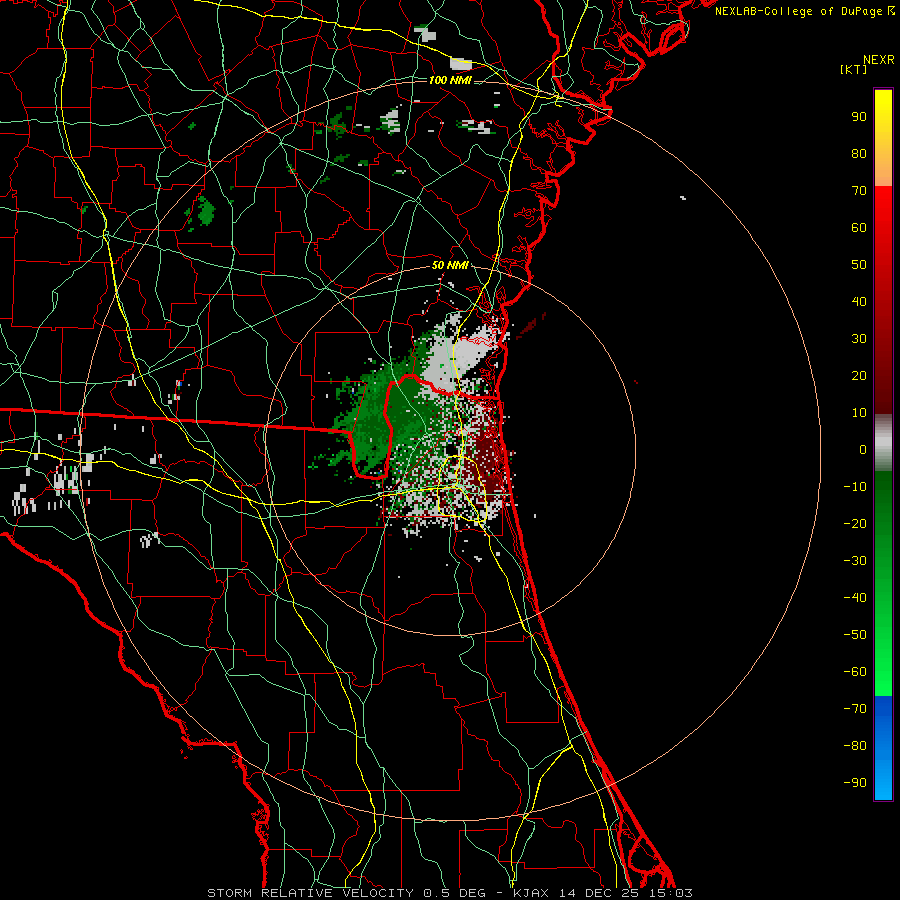
Task: Click the -10 value on the velocity scale
Action: [855, 487]
